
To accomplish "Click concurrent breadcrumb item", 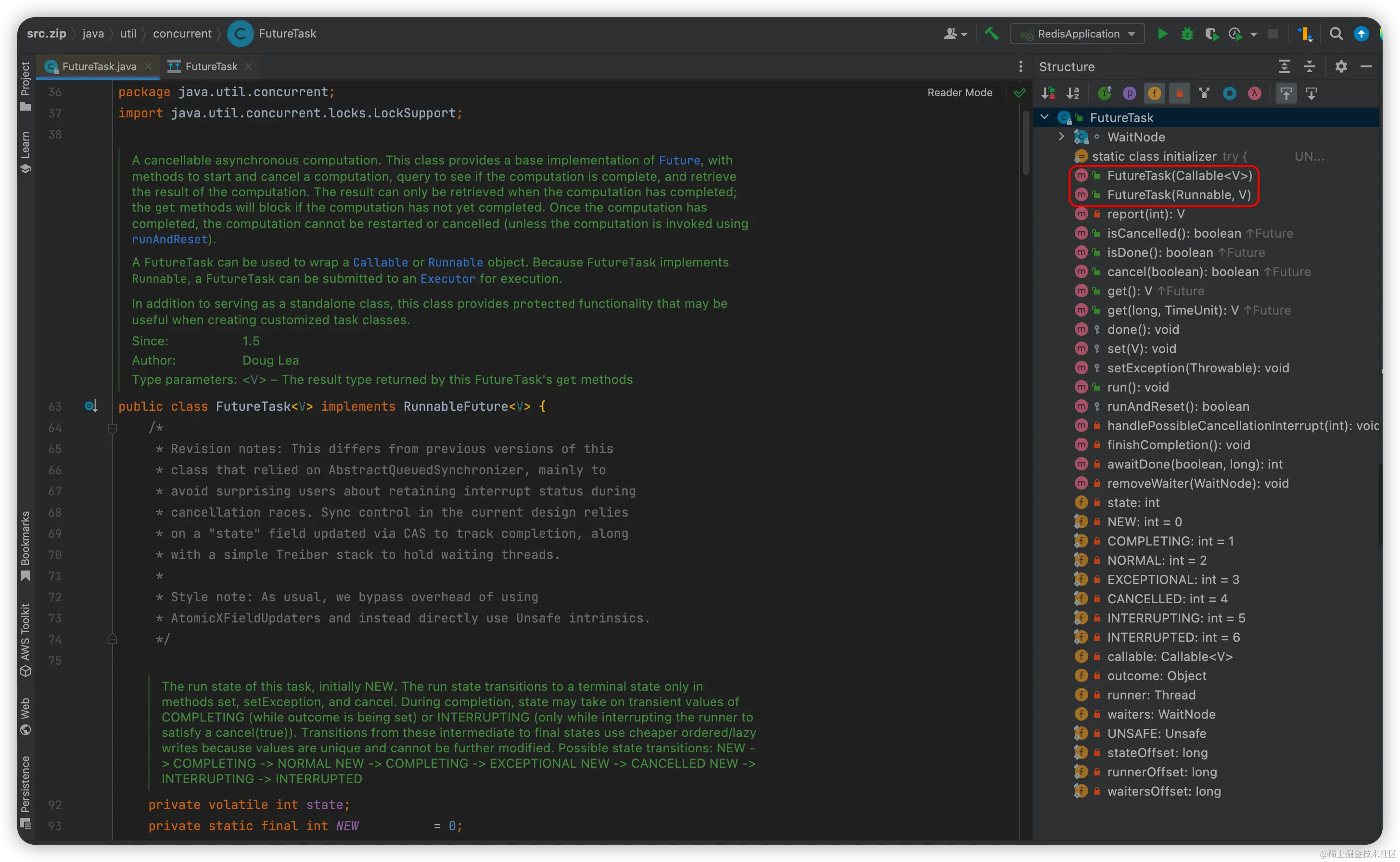I will 182,34.
